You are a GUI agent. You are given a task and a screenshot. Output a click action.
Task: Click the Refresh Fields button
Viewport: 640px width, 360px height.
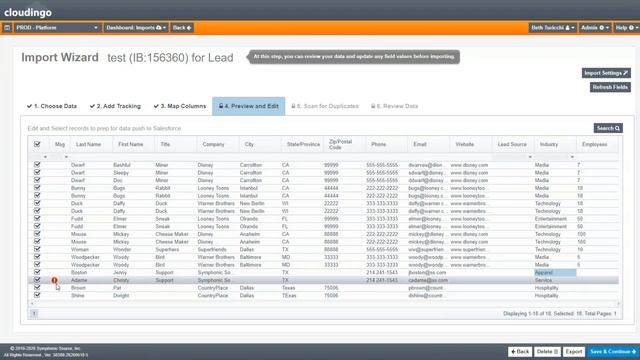click(610, 87)
